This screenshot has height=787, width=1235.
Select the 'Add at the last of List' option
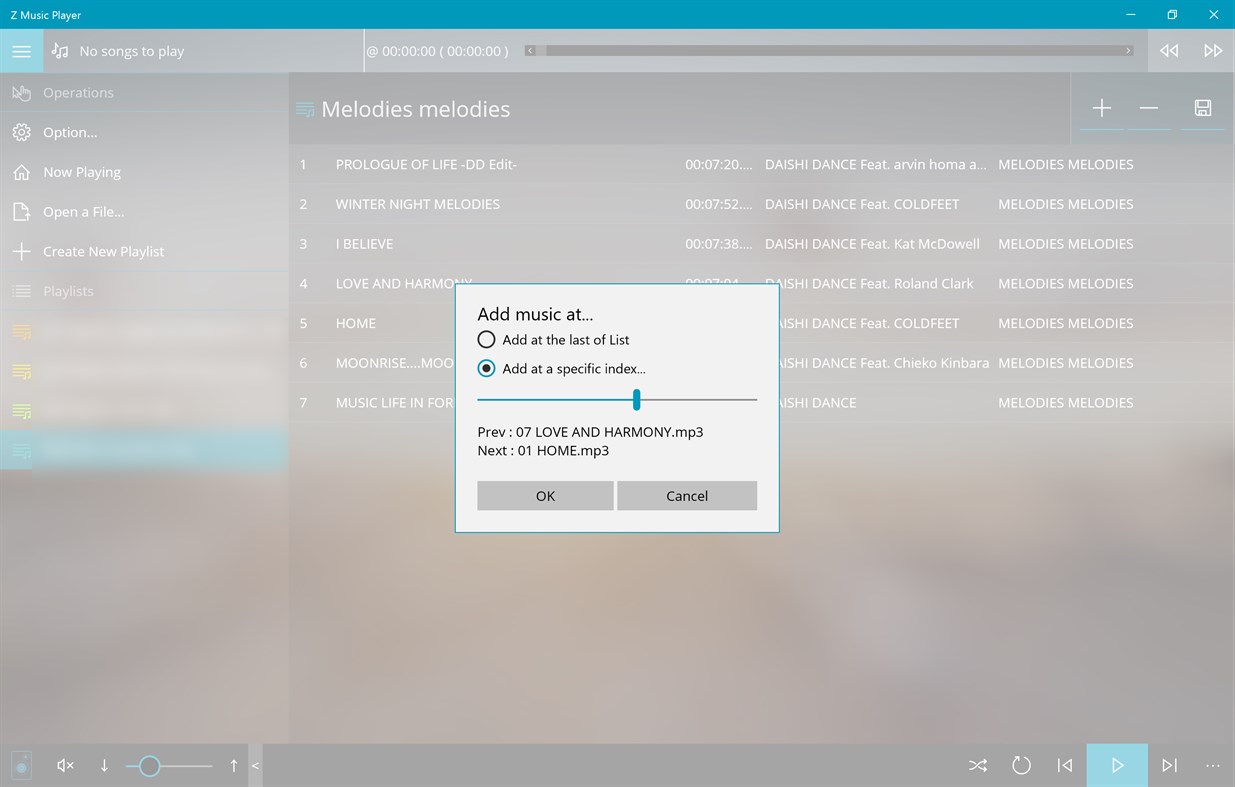(x=486, y=339)
